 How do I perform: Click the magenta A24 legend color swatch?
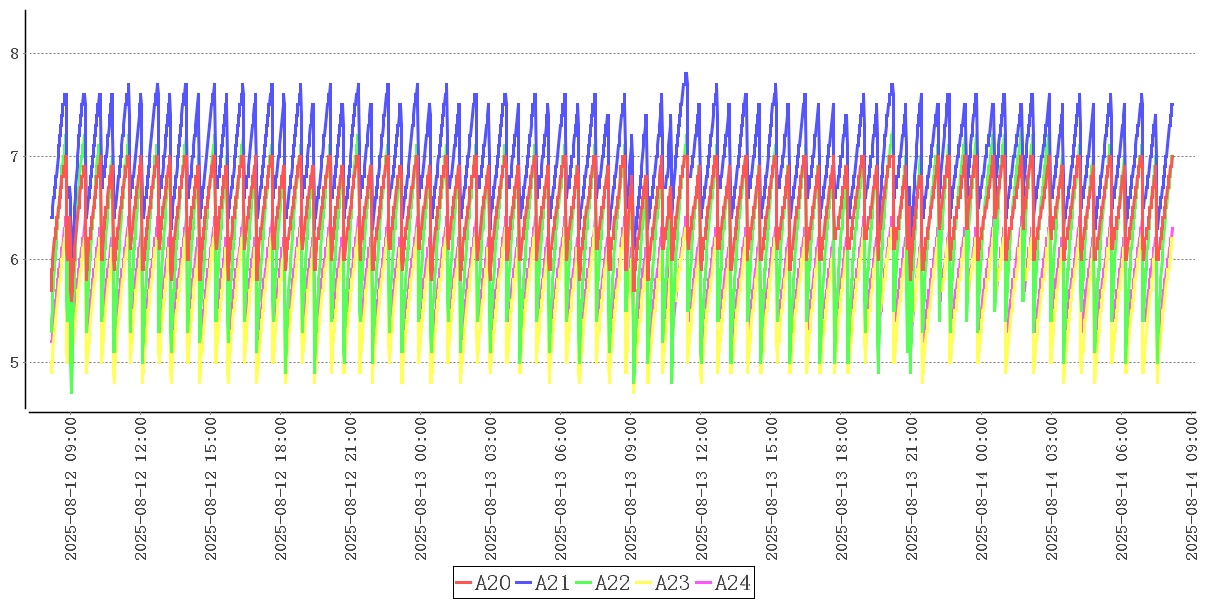pos(704,583)
